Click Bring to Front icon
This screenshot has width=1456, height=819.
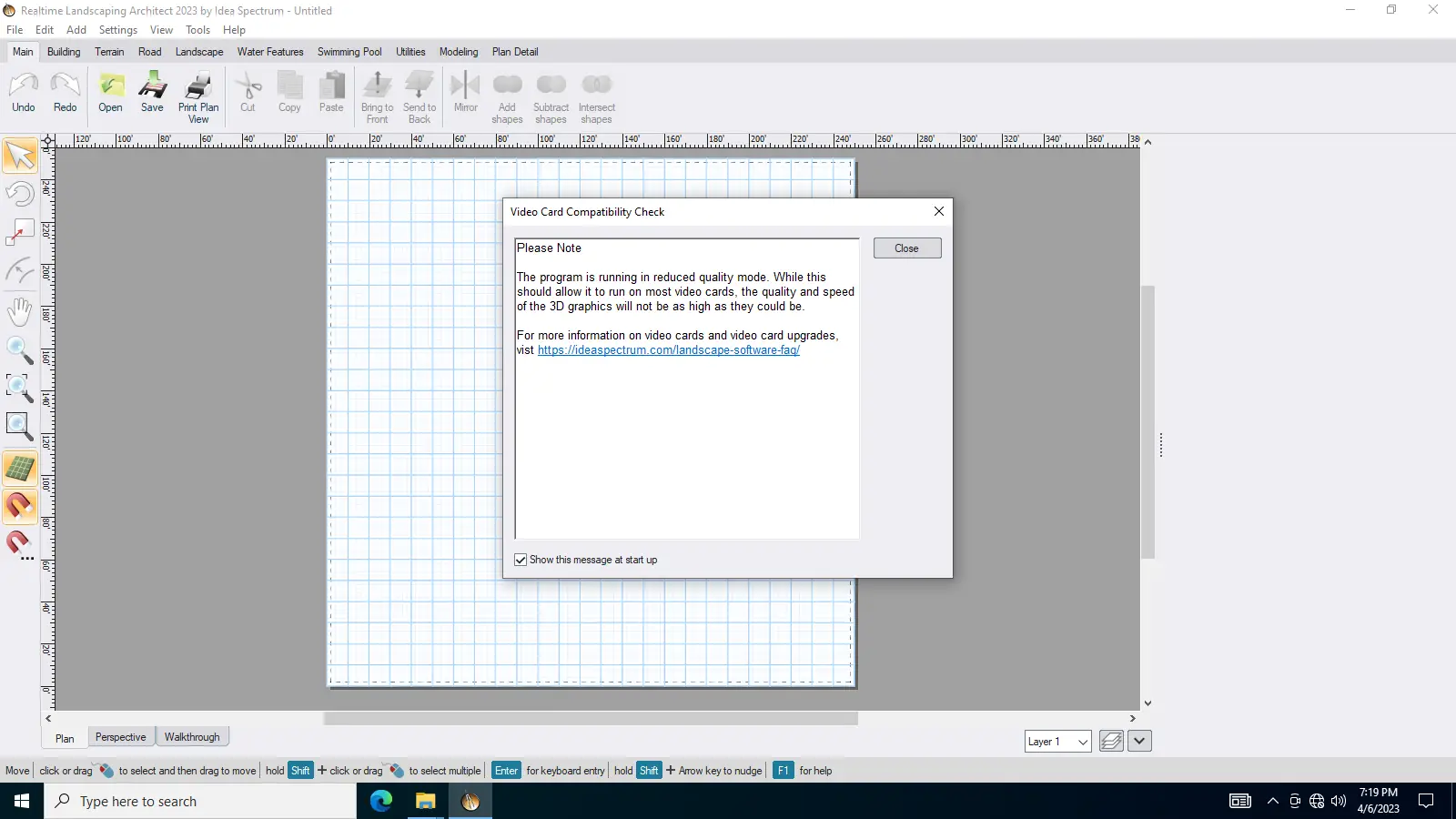pyautogui.click(x=377, y=97)
